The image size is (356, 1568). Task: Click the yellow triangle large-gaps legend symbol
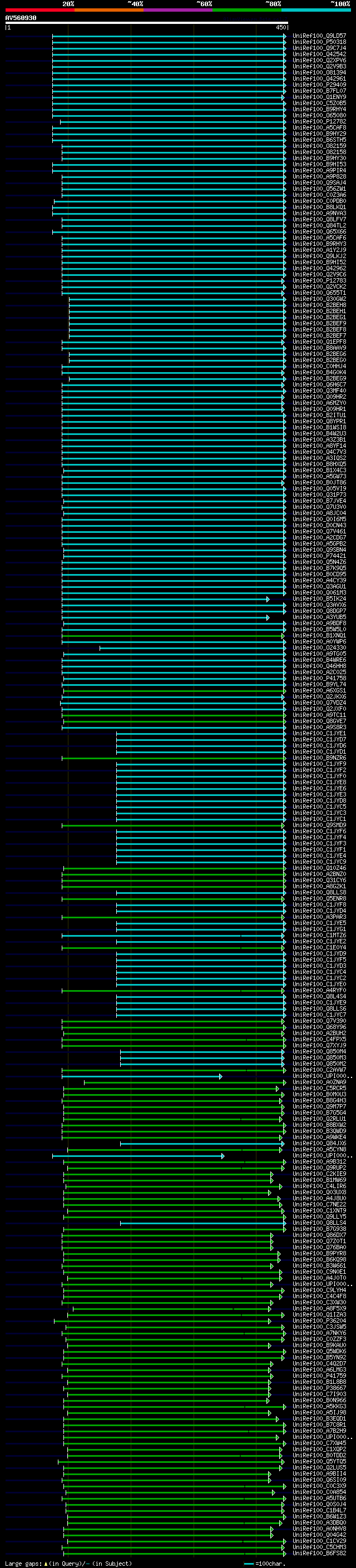(x=46, y=1563)
